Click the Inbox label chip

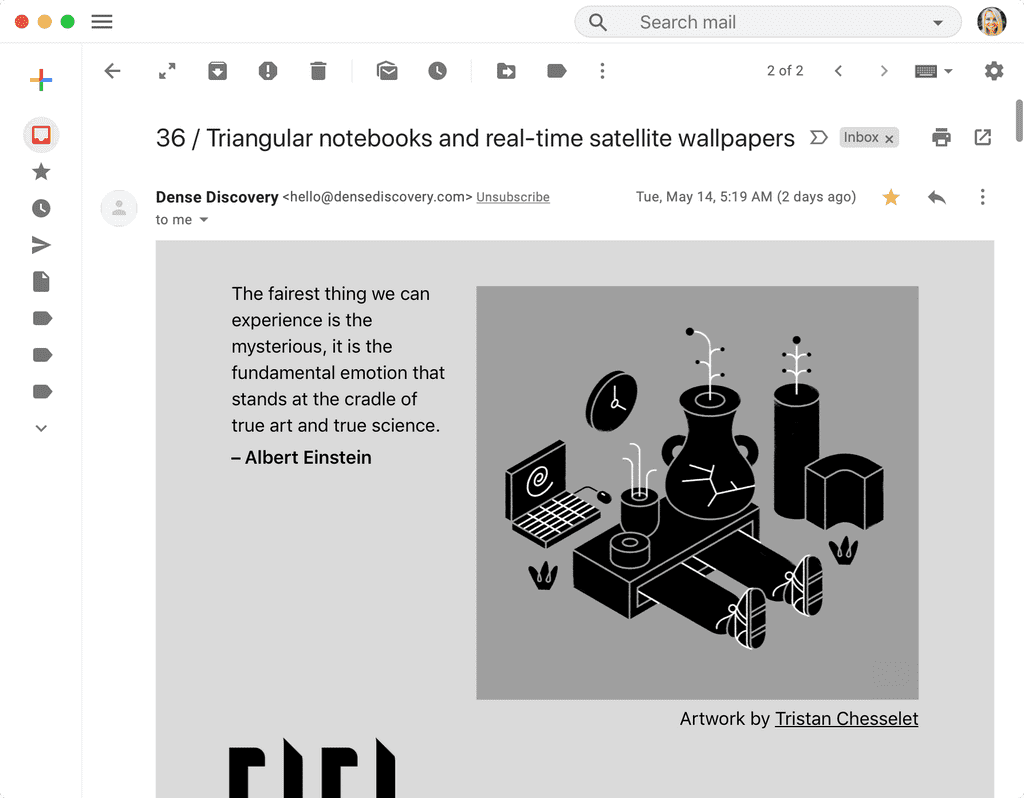pyautogui.click(x=869, y=138)
